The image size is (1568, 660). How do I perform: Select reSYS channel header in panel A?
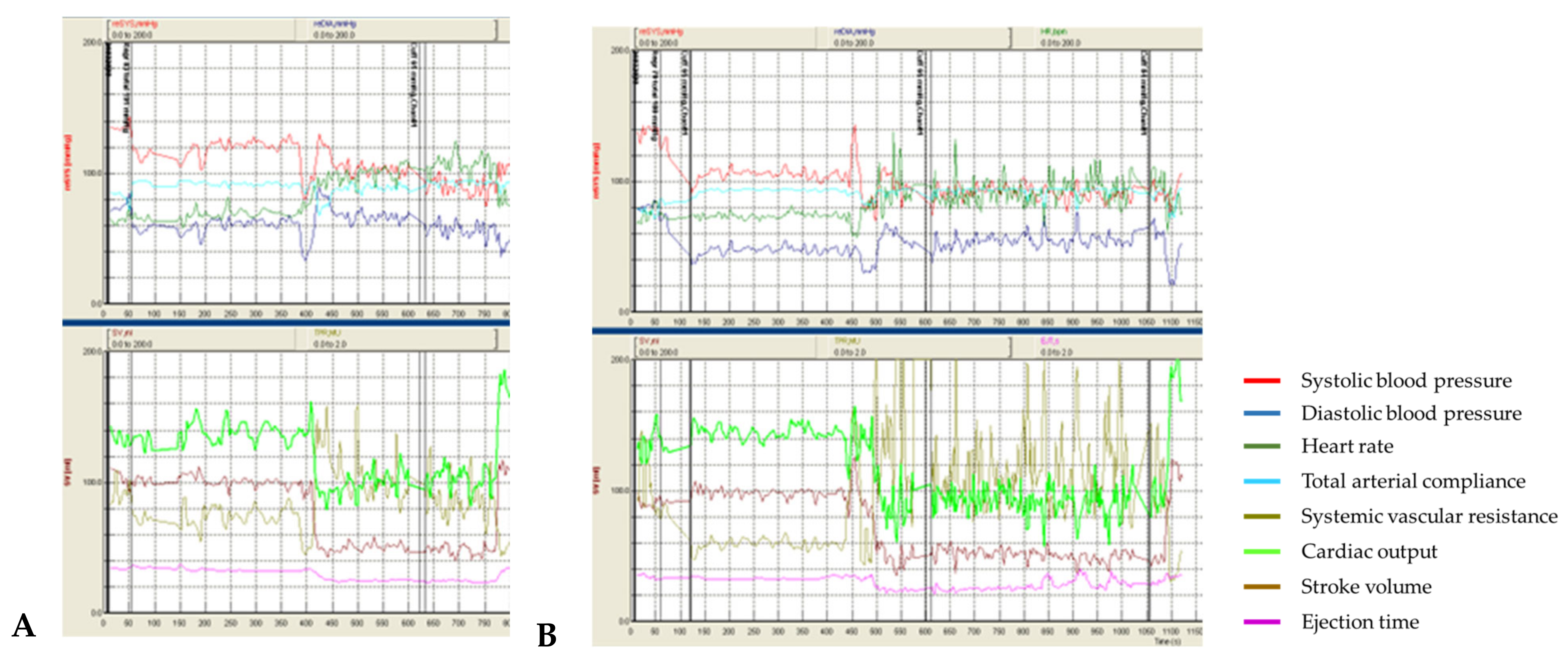[x=134, y=24]
